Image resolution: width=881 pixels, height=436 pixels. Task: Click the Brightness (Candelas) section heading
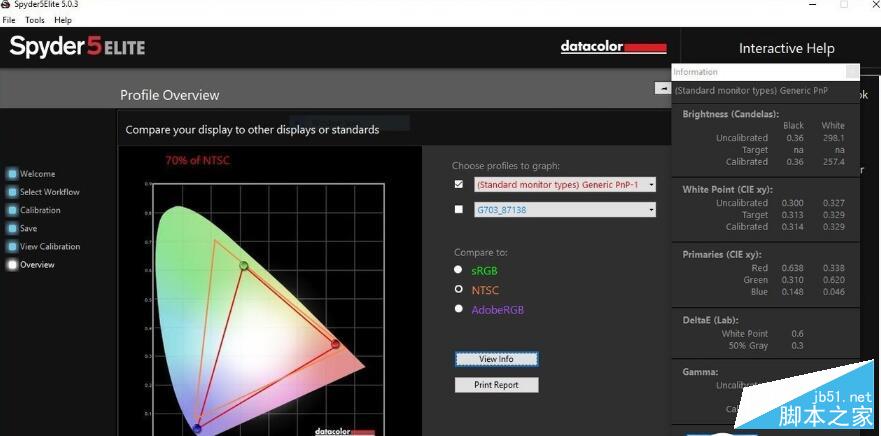click(x=730, y=114)
